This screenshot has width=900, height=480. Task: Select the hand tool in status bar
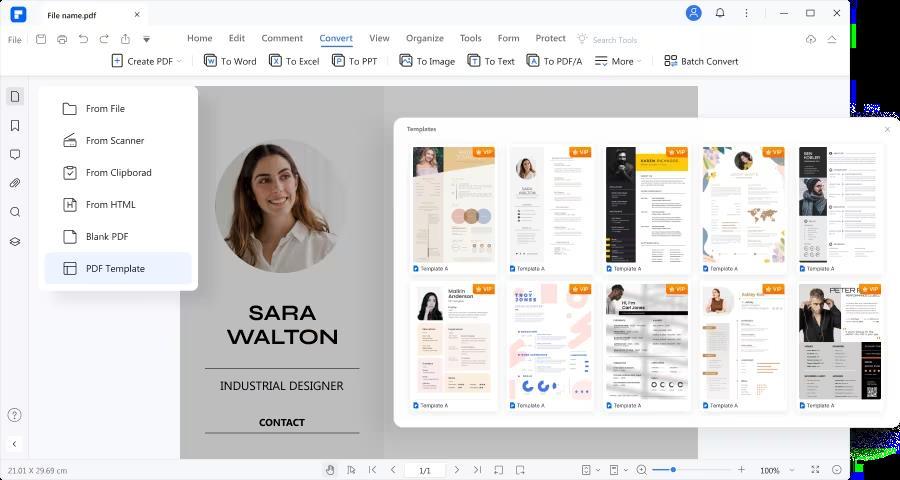(330, 470)
